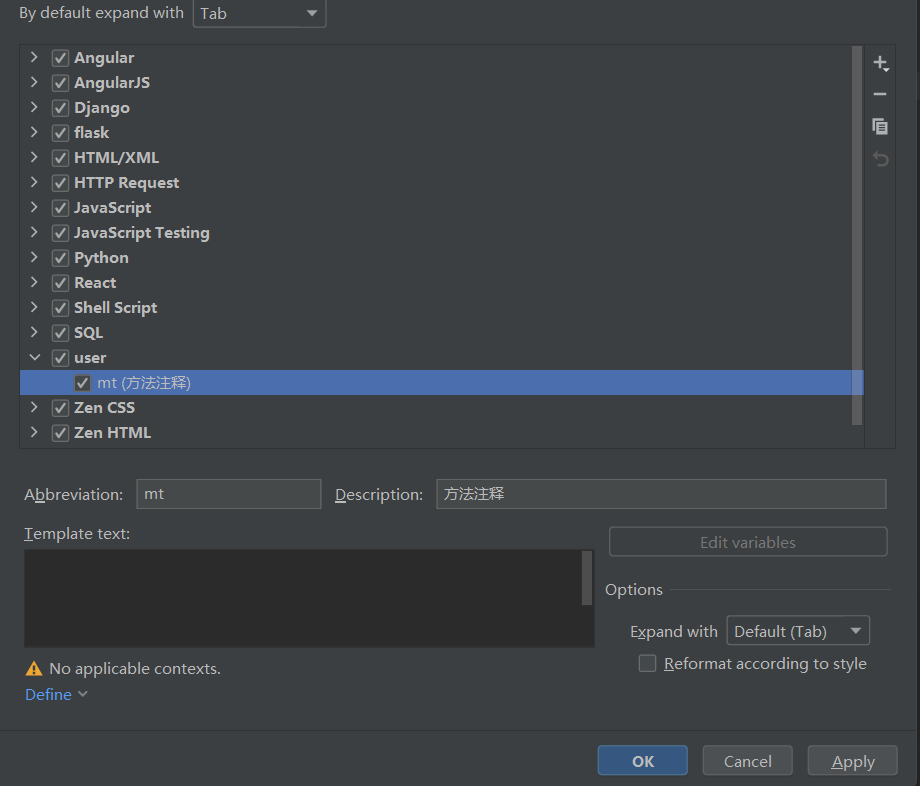Screen dimensions: 920x786
Task: Select the Shell Script group label
Action: pos(116,308)
